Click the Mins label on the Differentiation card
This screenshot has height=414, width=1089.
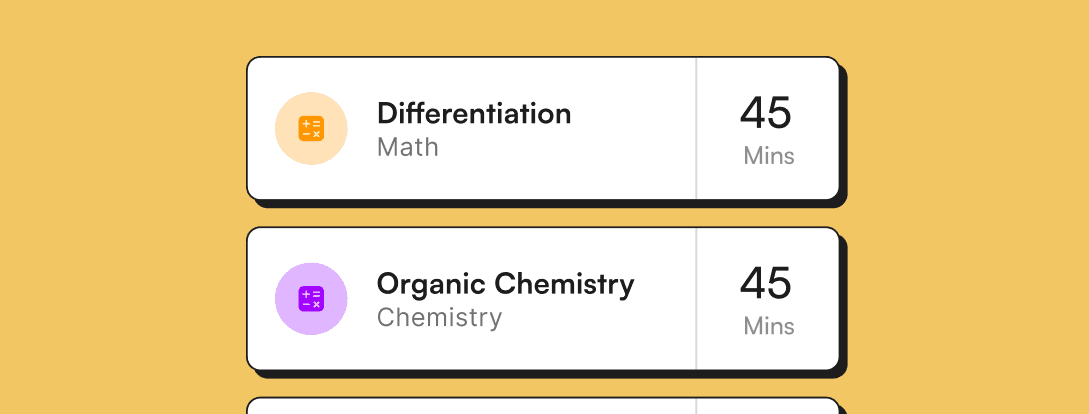(x=769, y=156)
